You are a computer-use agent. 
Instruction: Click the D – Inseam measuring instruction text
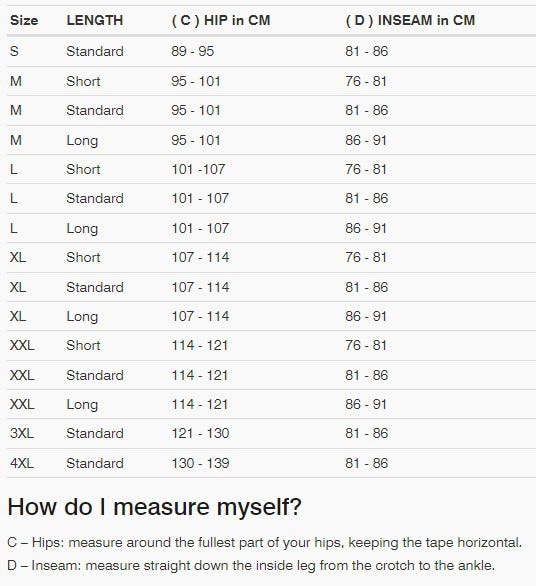(251, 565)
